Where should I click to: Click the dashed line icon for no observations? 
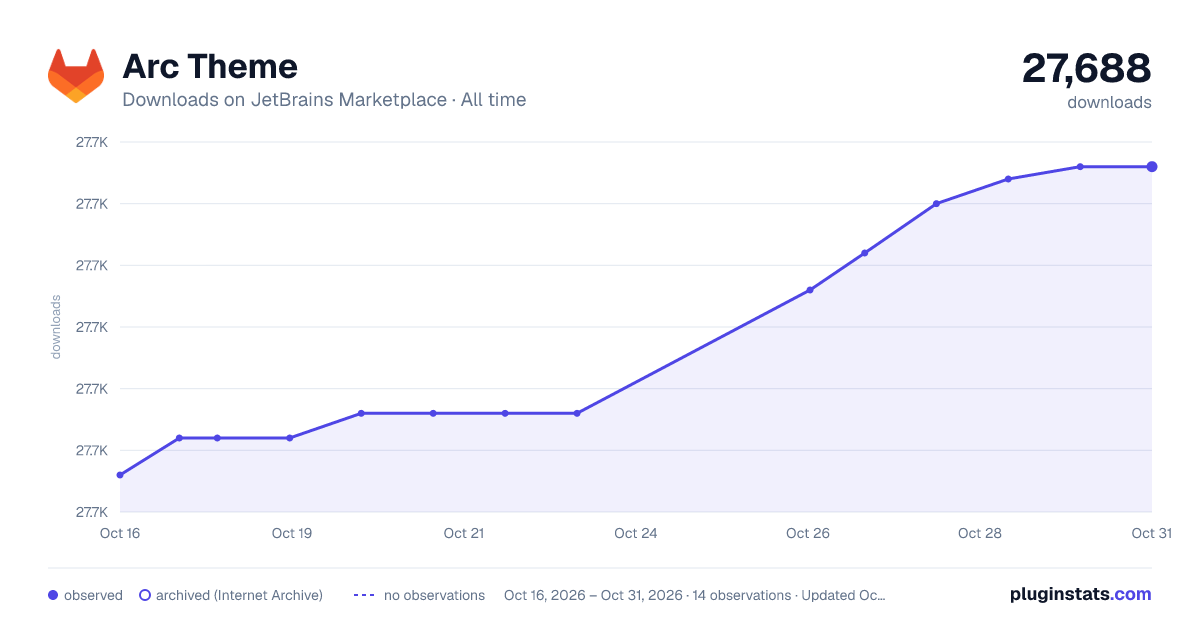click(x=364, y=595)
